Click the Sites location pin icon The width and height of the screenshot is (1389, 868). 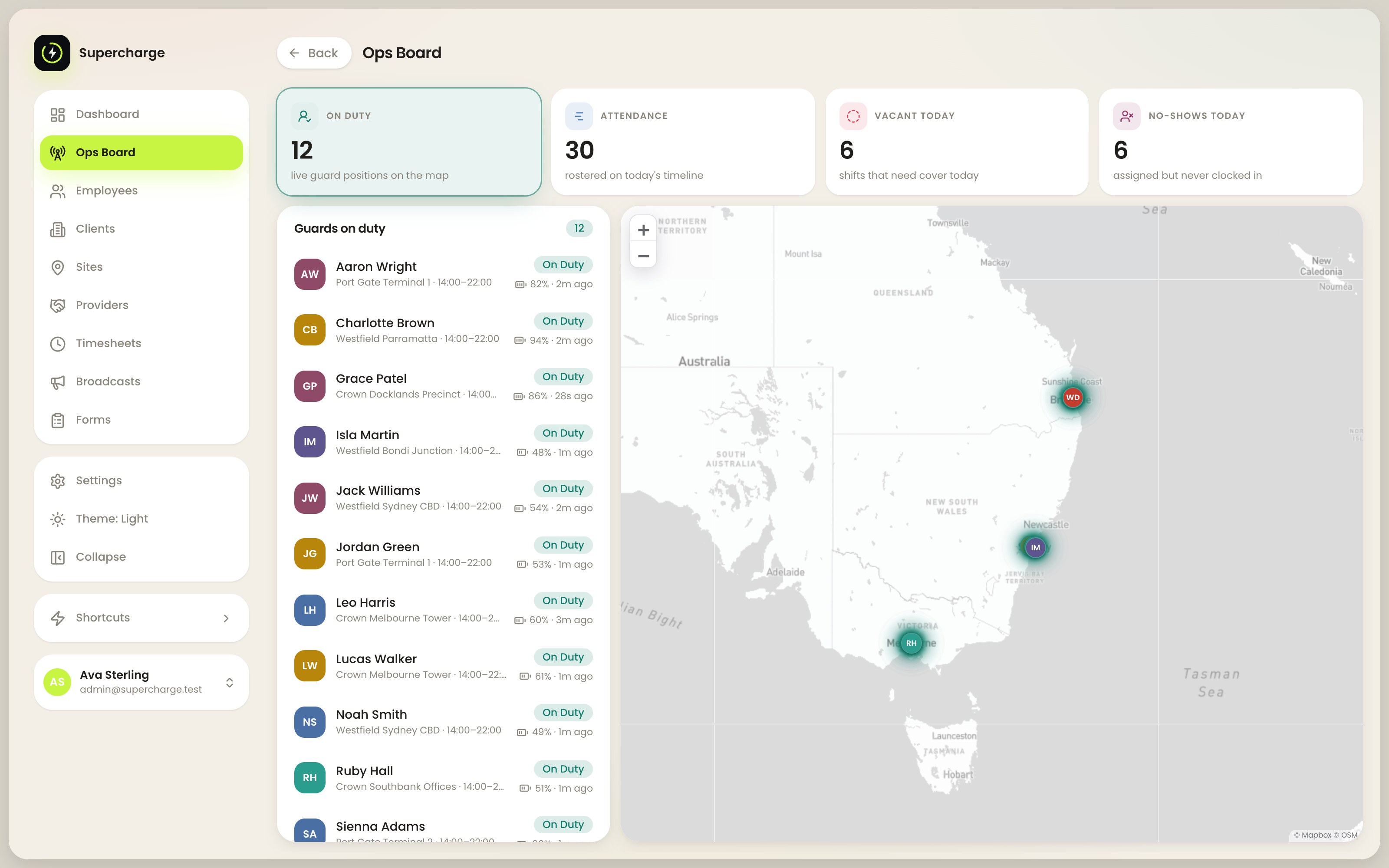57,267
